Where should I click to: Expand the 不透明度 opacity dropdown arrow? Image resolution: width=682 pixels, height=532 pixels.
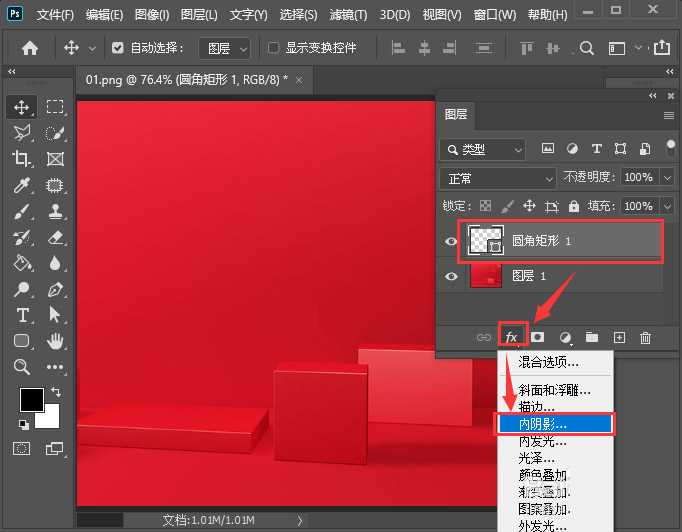coord(667,177)
